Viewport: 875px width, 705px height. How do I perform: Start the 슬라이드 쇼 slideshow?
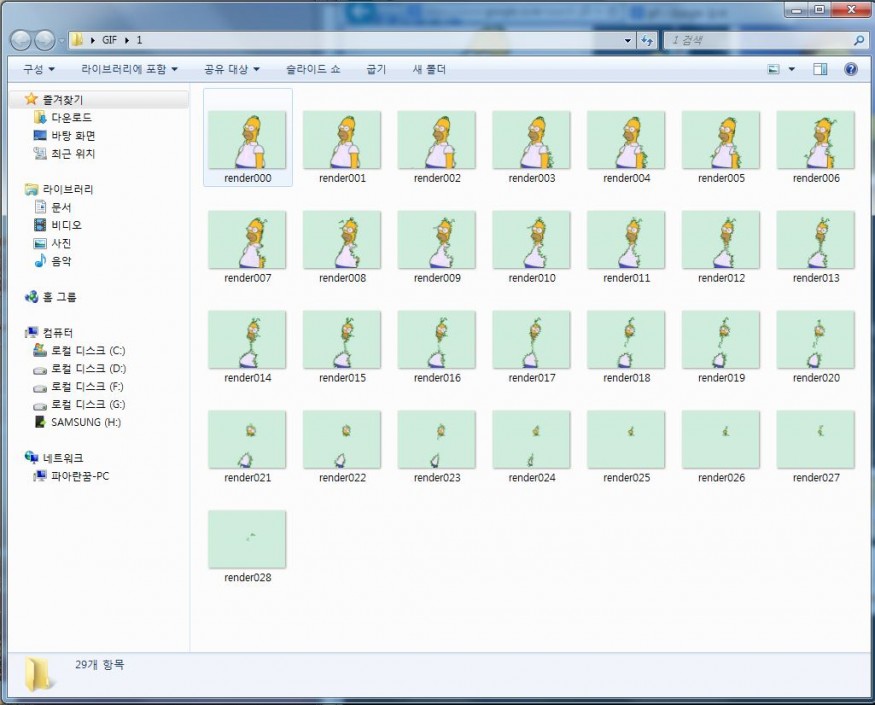[313, 69]
